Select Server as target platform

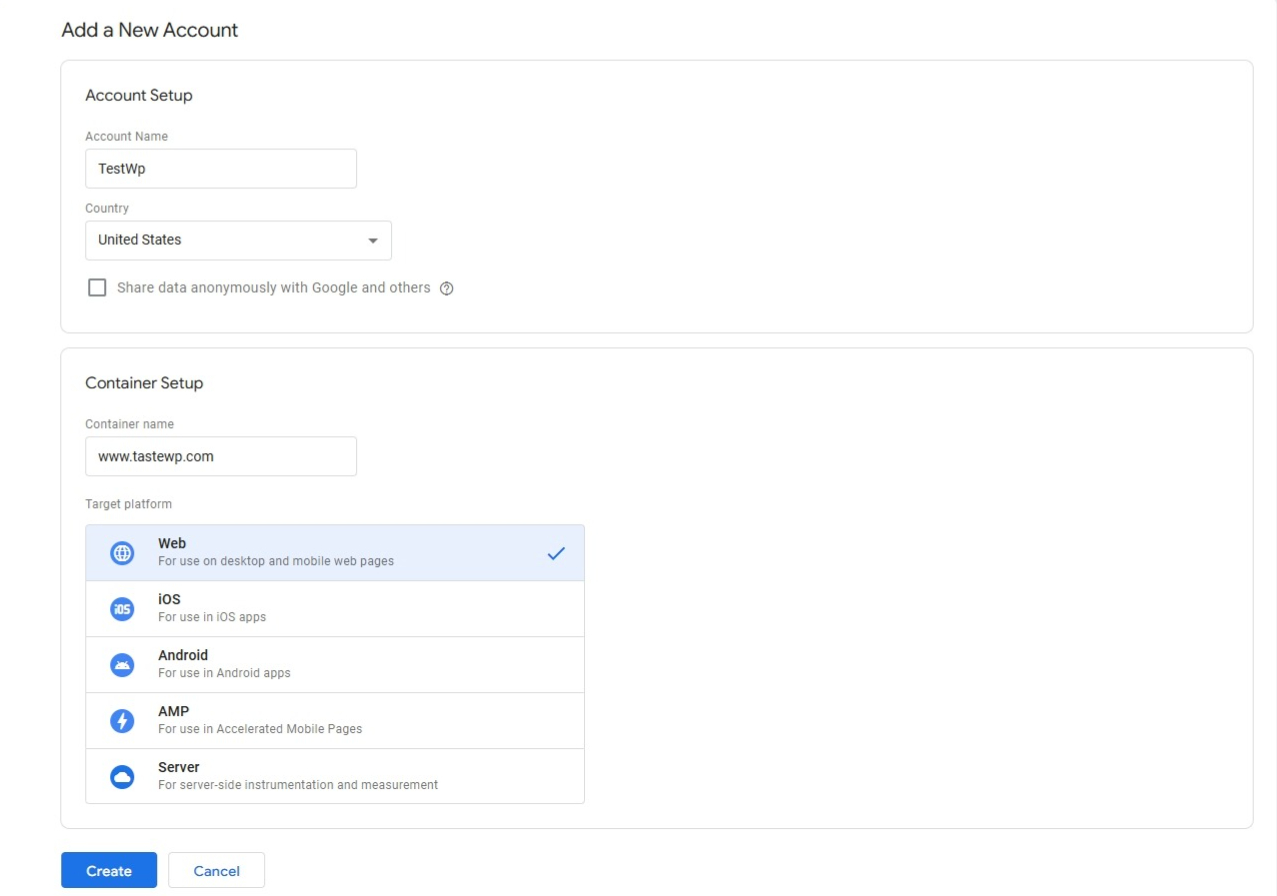point(335,776)
